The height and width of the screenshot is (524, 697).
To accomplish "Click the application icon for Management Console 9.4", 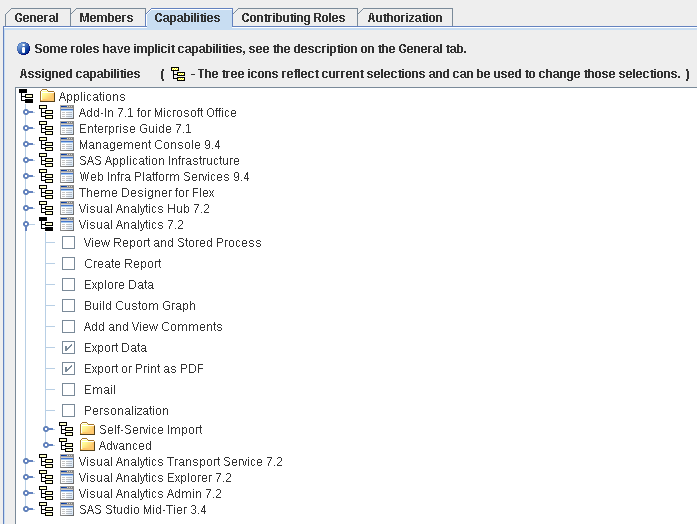I will tap(67, 144).
